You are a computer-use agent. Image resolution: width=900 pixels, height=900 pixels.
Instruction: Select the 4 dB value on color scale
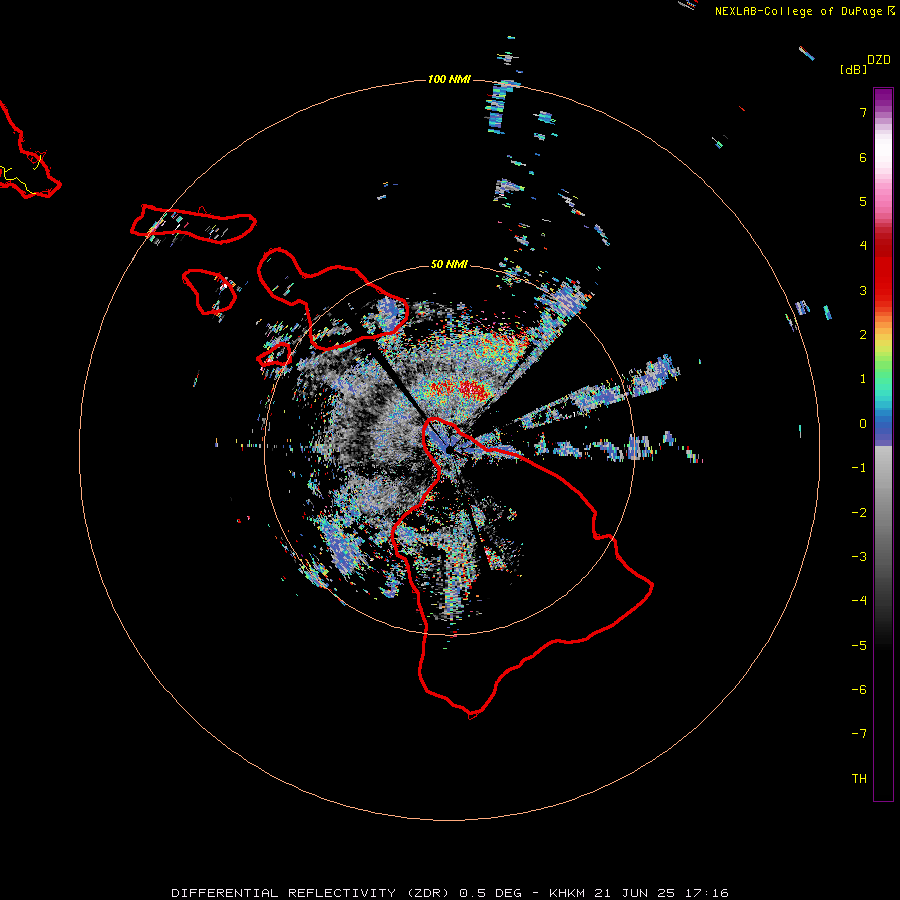point(863,246)
